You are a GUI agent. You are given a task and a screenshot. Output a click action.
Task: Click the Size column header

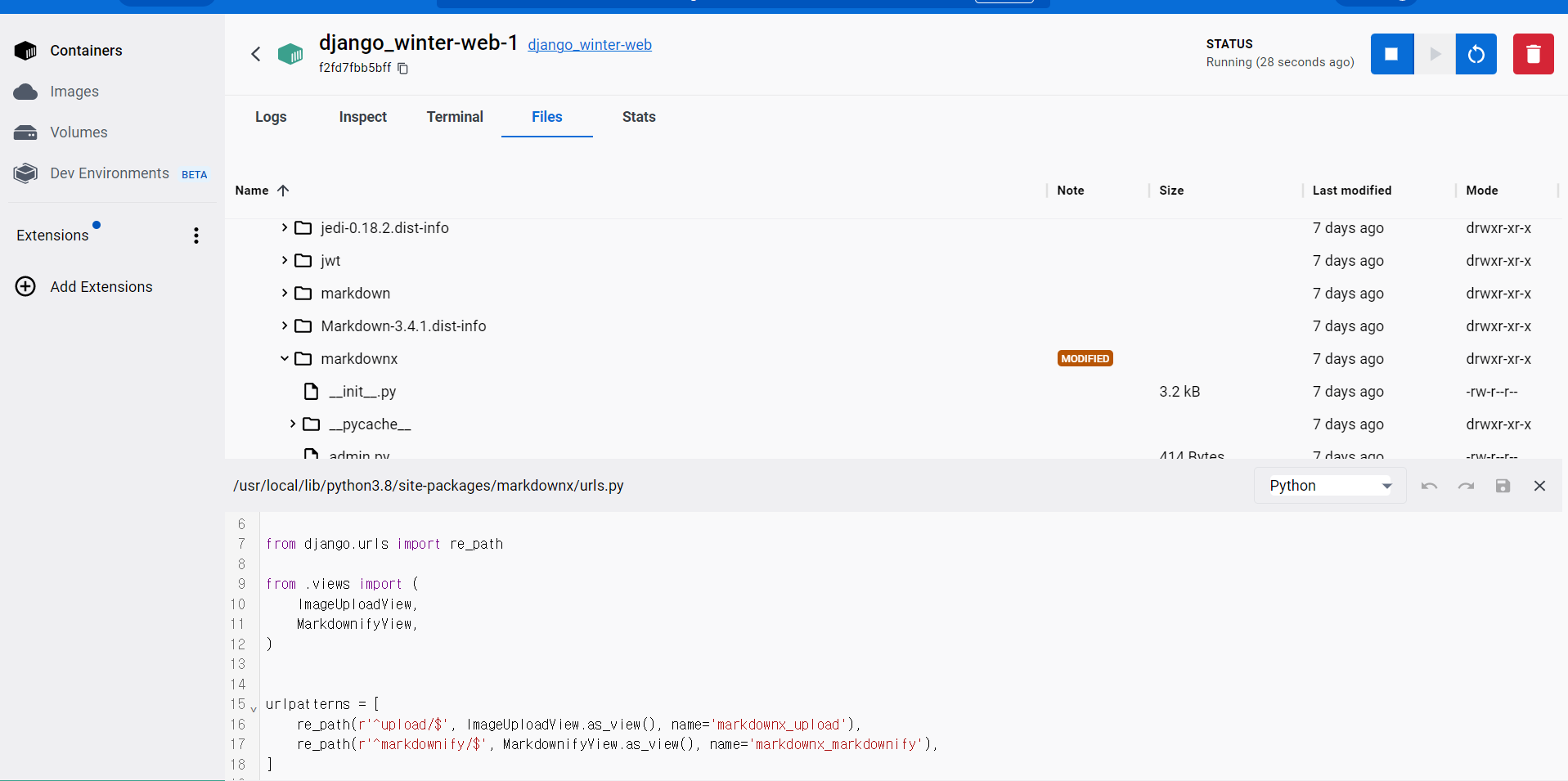[x=1171, y=191]
